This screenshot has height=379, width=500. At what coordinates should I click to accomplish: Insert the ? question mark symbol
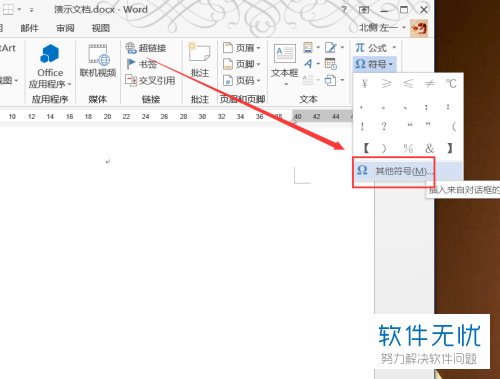pyautogui.click(x=384, y=126)
